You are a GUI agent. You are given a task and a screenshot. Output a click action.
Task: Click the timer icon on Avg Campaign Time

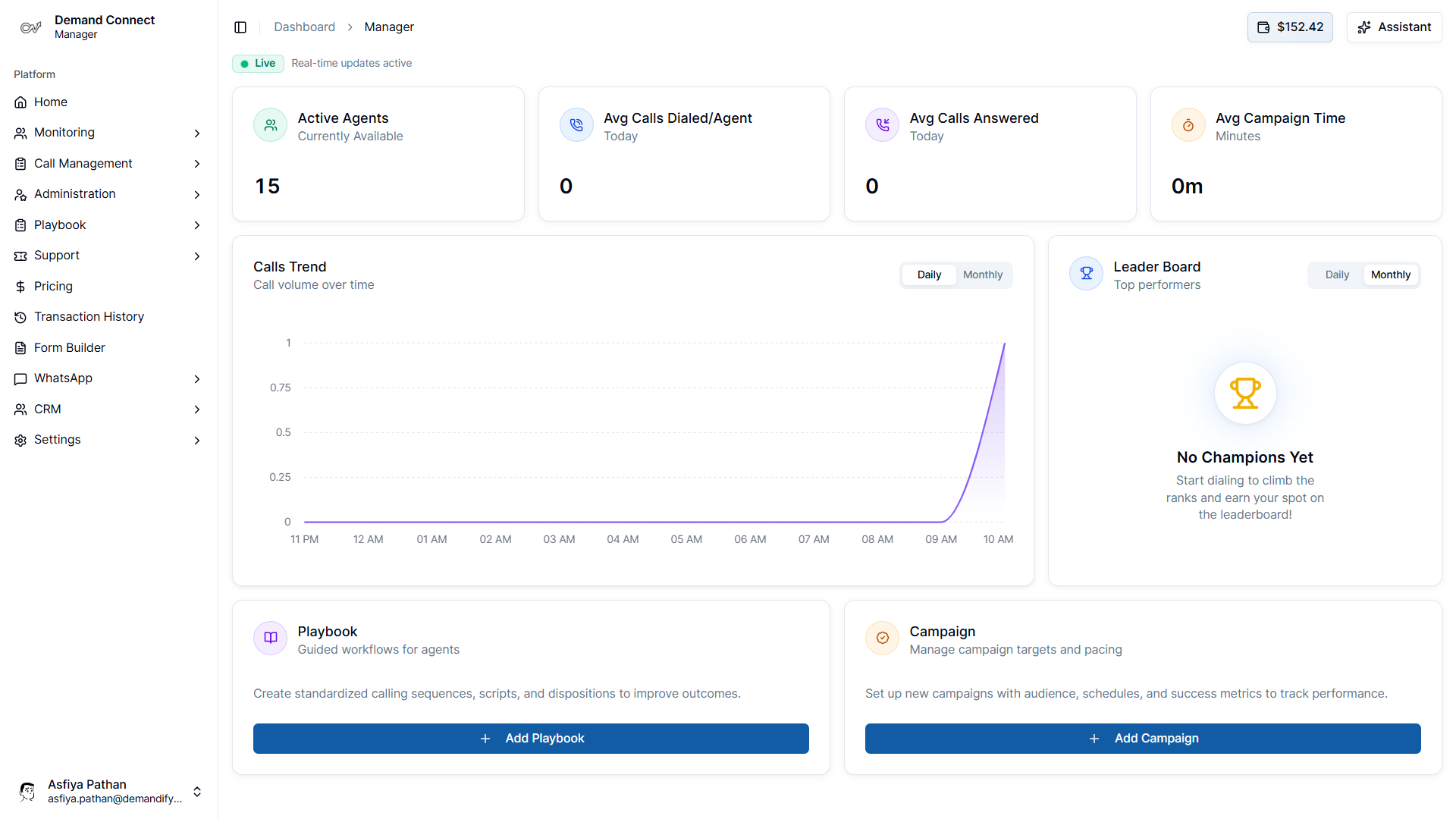1188,124
